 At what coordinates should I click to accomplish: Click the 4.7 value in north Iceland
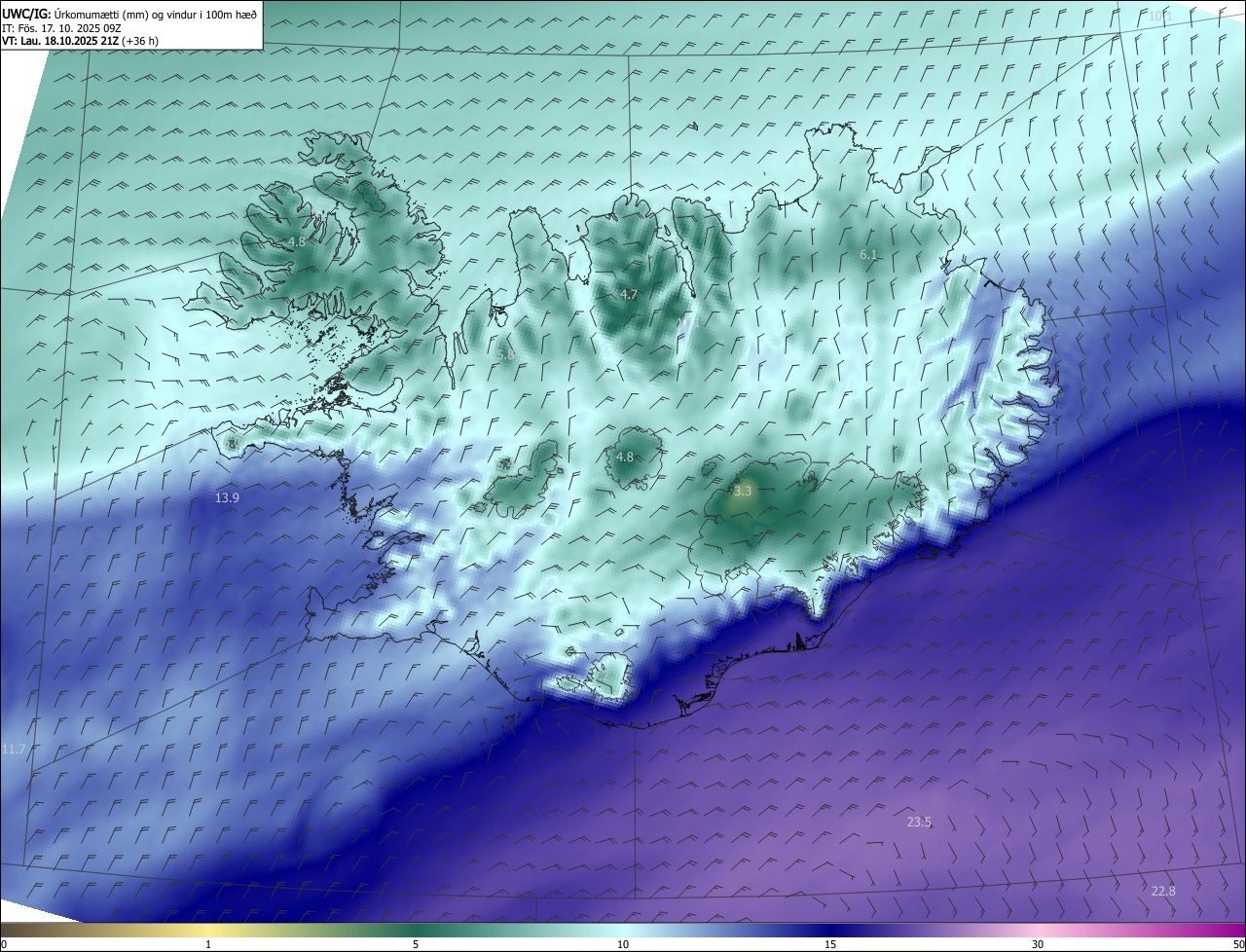click(629, 294)
